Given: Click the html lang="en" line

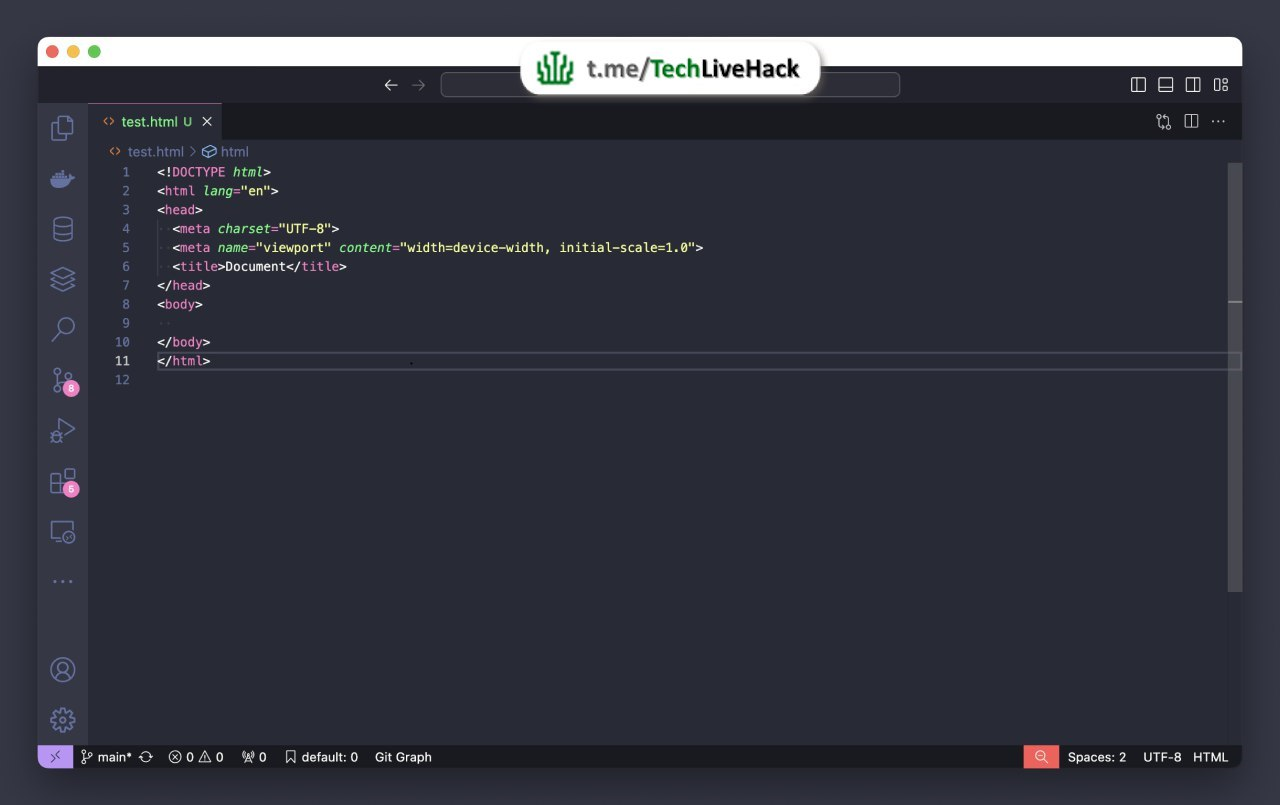Looking at the screenshot, I should [x=218, y=191].
